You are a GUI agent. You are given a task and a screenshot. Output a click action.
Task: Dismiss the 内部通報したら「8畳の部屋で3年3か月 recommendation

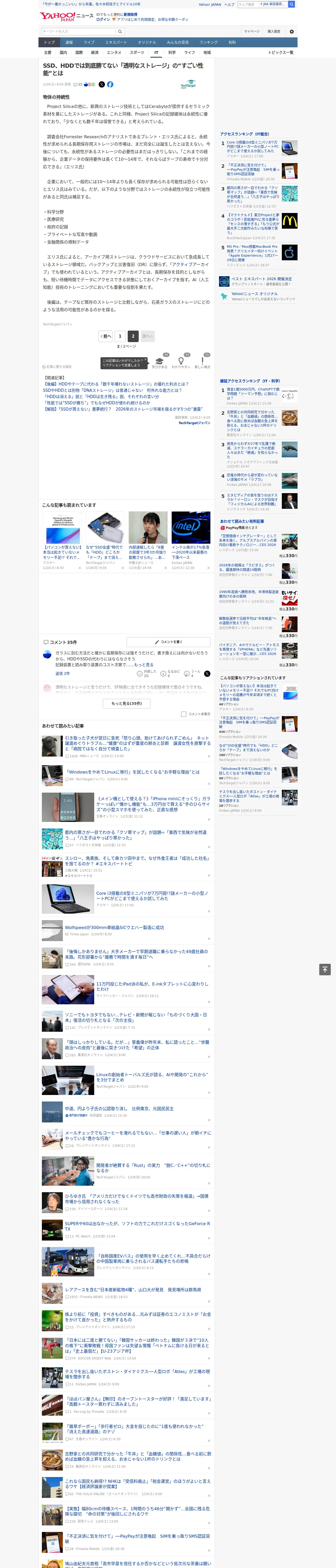[x=165, y=568]
